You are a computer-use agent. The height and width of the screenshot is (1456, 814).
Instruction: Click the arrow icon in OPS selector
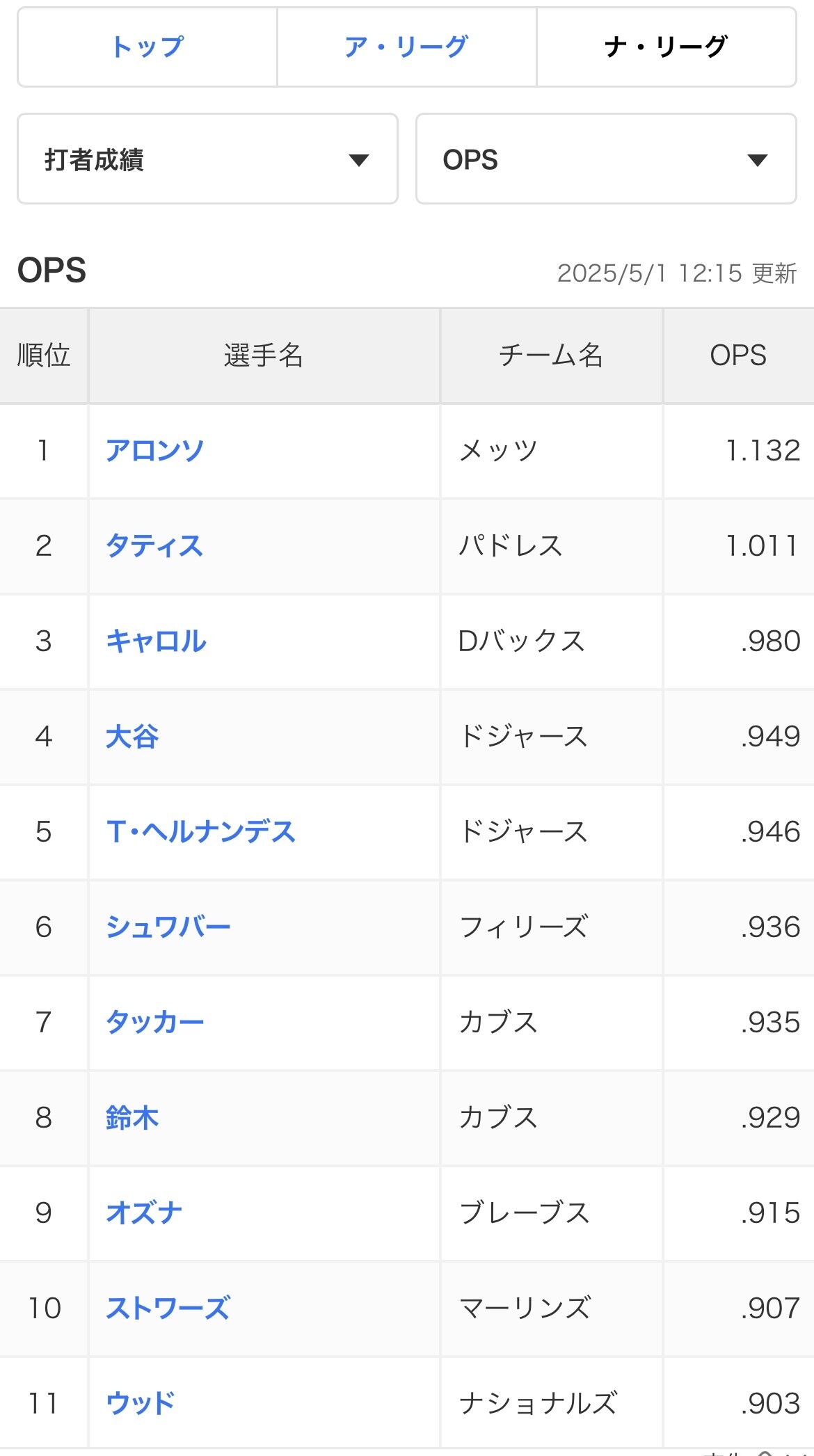click(x=757, y=161)
